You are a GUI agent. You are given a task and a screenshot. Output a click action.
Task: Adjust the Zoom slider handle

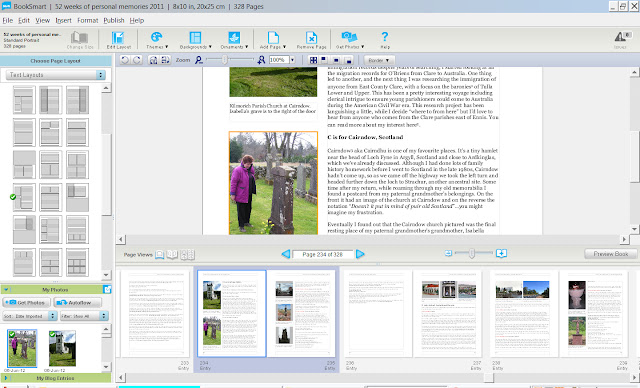(x=224, y=60)
